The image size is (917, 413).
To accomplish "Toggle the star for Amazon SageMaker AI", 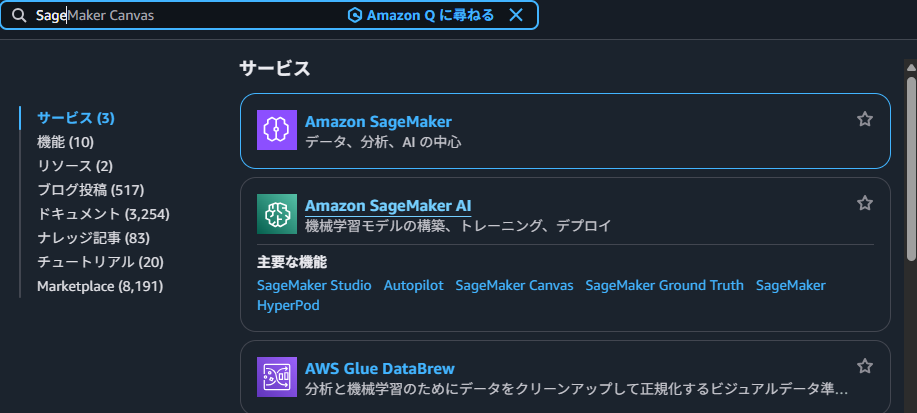I will tap(865, 203).
